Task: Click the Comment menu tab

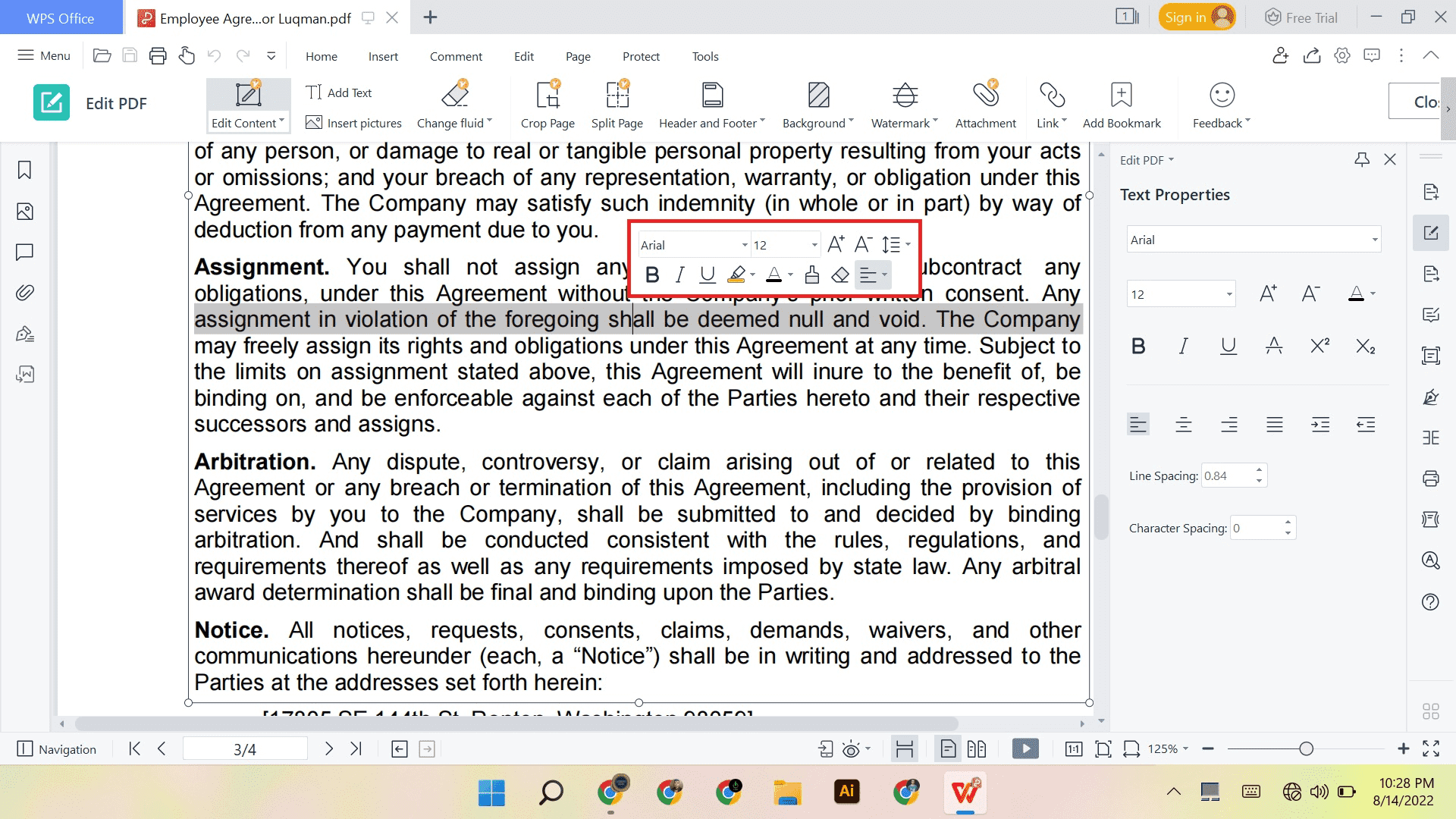Action: click(456, 56)
